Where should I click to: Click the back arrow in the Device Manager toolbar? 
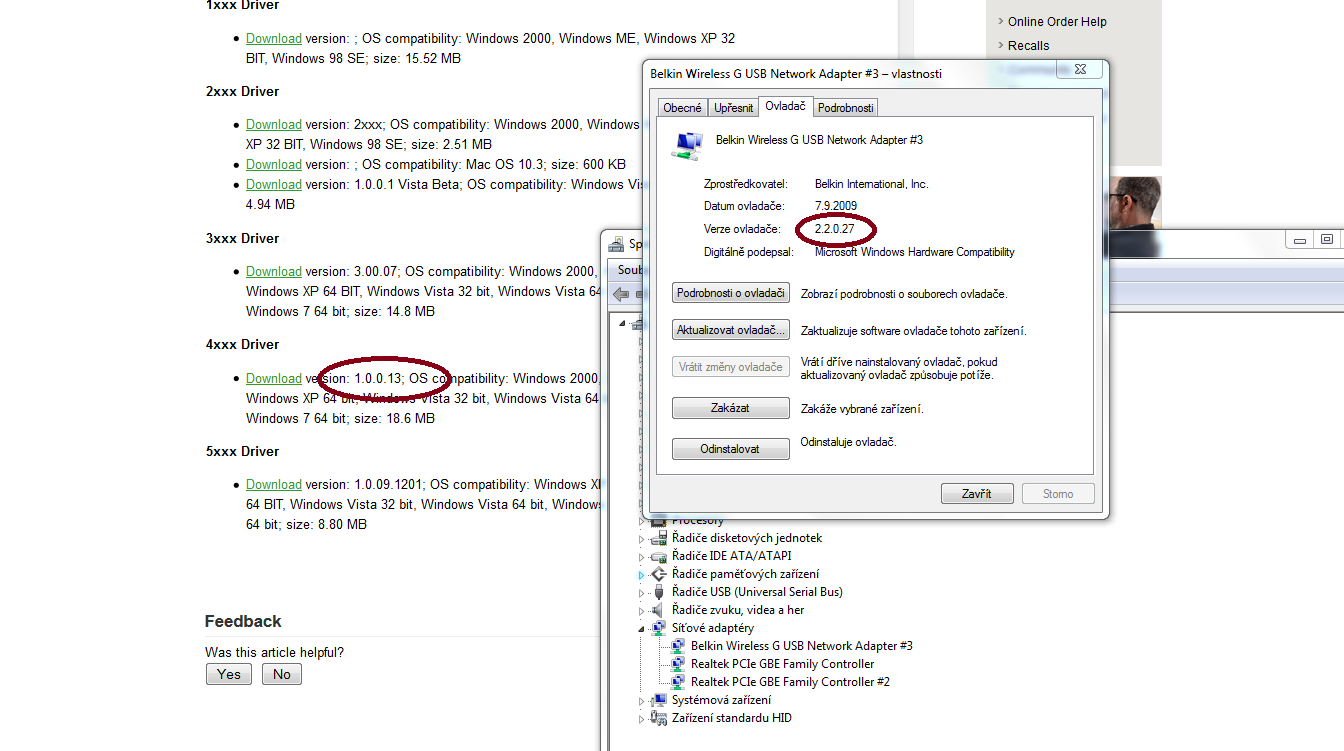point(621,294)
